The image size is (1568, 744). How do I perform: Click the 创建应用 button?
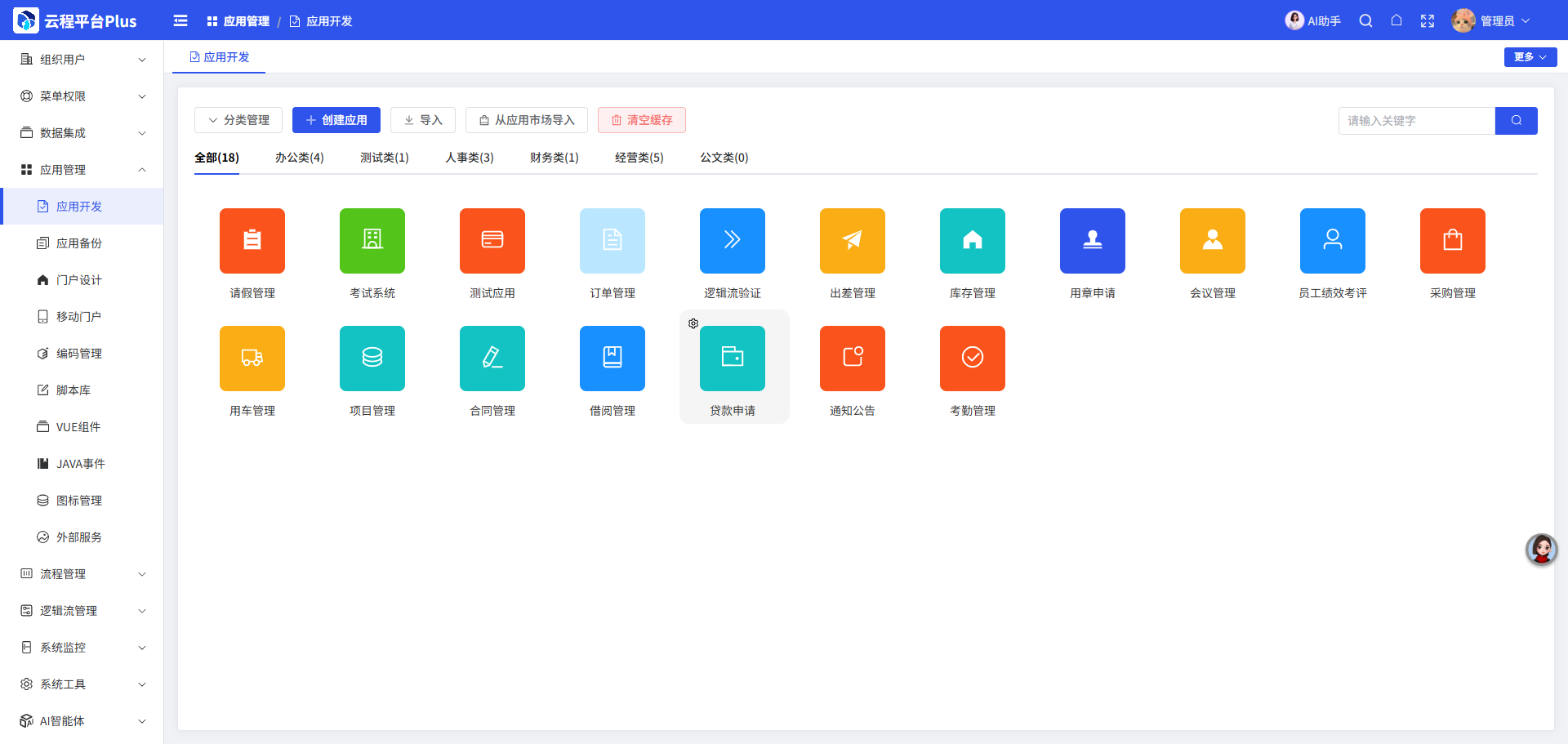click(336, 120)
